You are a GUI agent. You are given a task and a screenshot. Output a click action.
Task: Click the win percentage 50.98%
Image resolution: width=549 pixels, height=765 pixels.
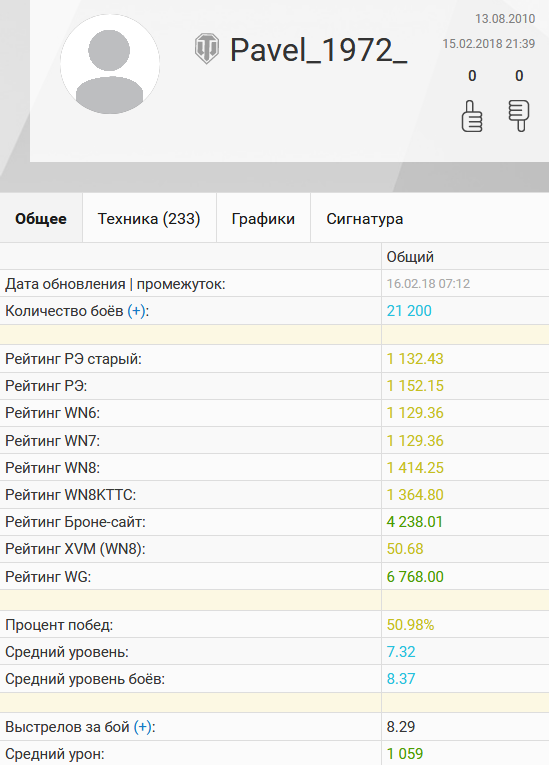tap(410, 625)
